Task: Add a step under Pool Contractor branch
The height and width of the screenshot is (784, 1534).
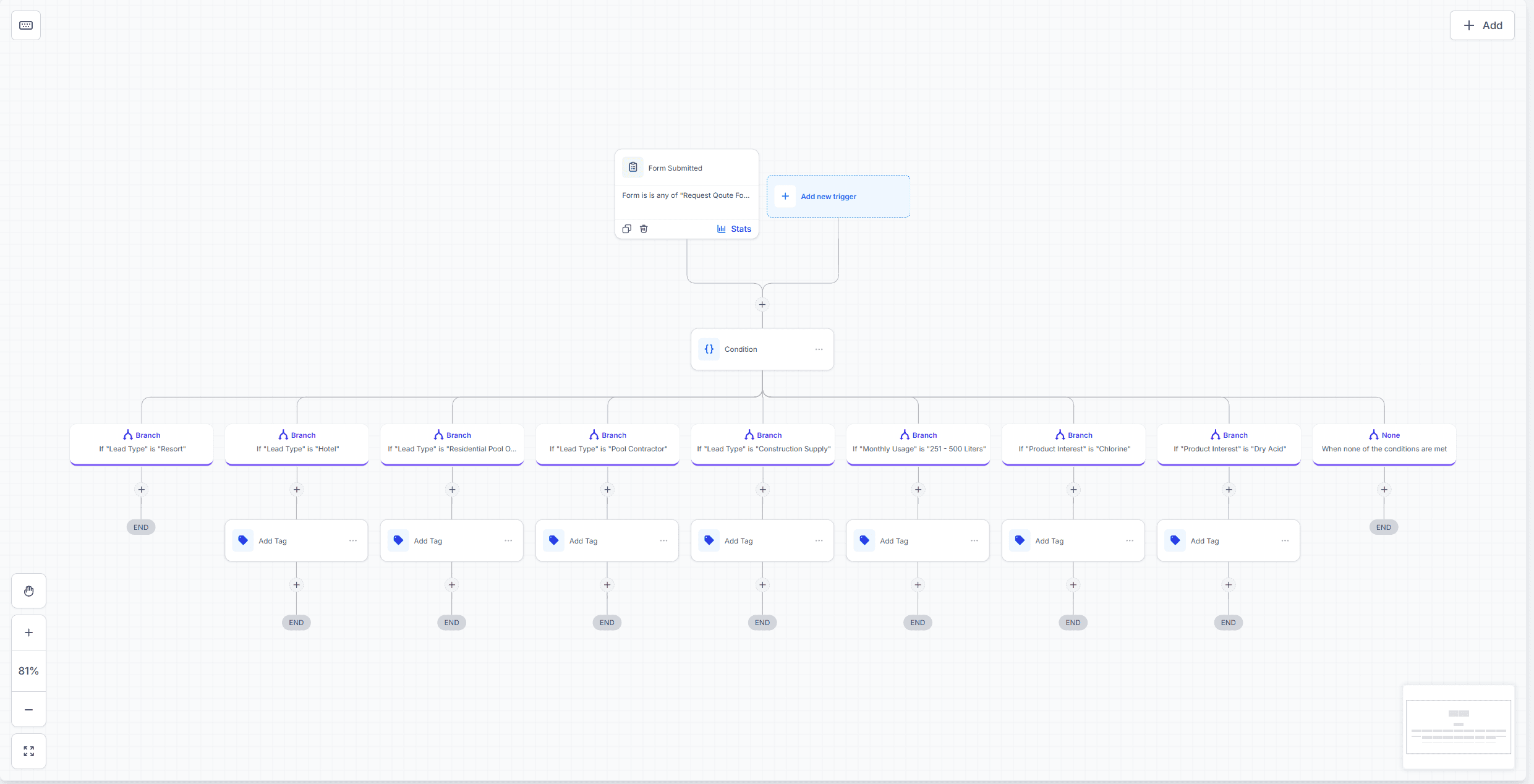Action: (608, 490)
